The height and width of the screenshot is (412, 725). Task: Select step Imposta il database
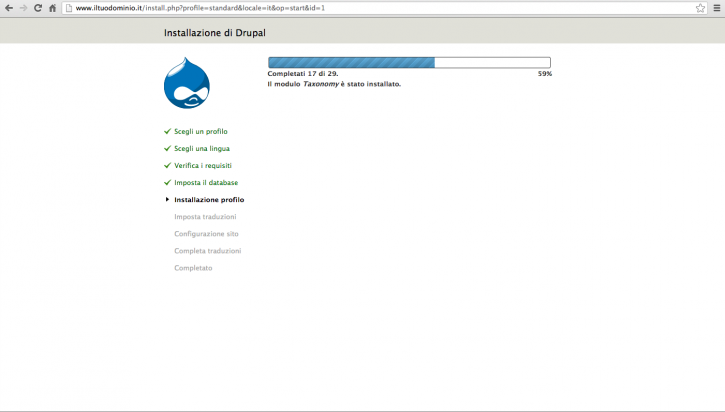click(206, 183)
